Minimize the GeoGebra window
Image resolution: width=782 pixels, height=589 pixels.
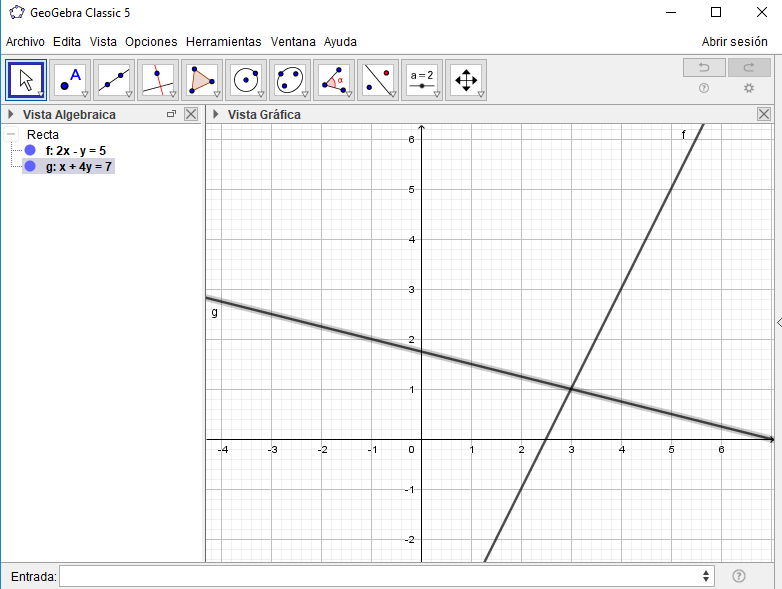pos(671,12)
